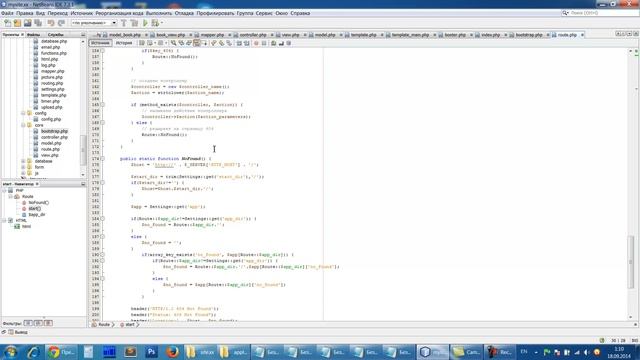640x360 pixels.
Task: Open the Профилировать menu
Action: pyautogui.click(x=215, y=13)
